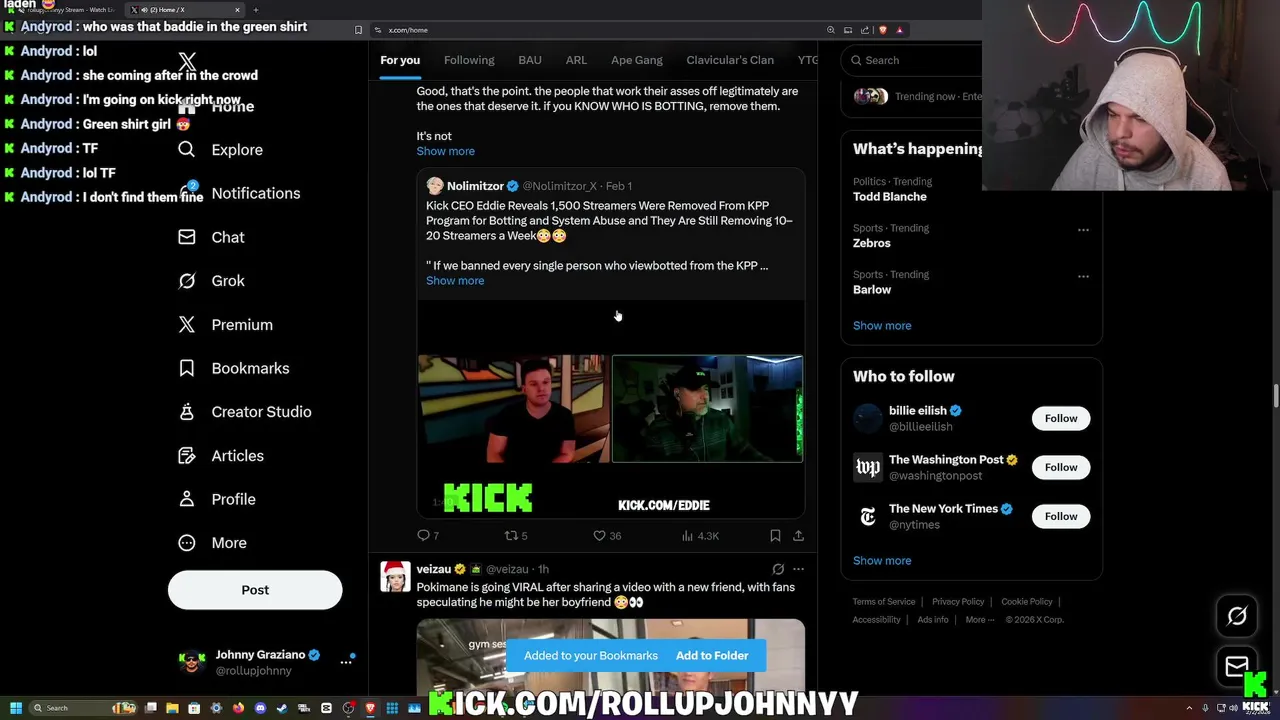The height and width of the screenshot is (720, 1280).
Task: Click reply icon on Nolimitzor post
Action: pos(423,536)
